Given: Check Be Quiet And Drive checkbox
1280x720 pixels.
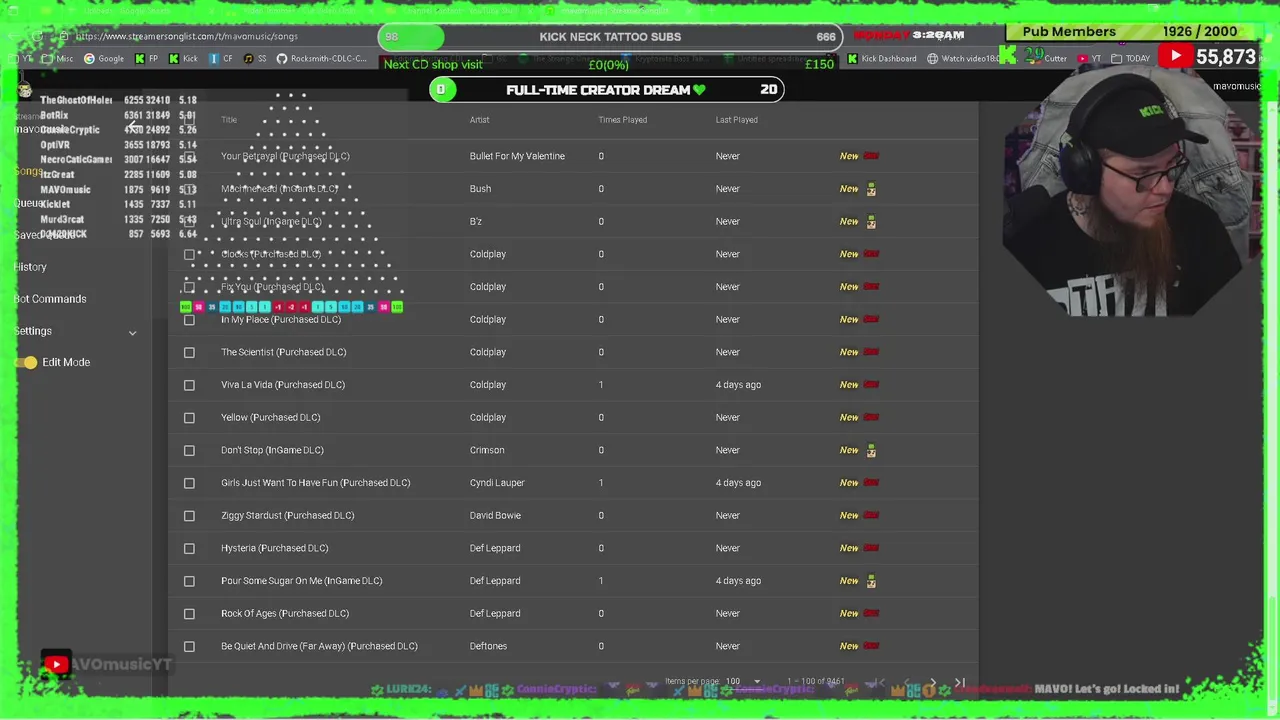Looking at the screenshot, I should [x=189, y=646].
